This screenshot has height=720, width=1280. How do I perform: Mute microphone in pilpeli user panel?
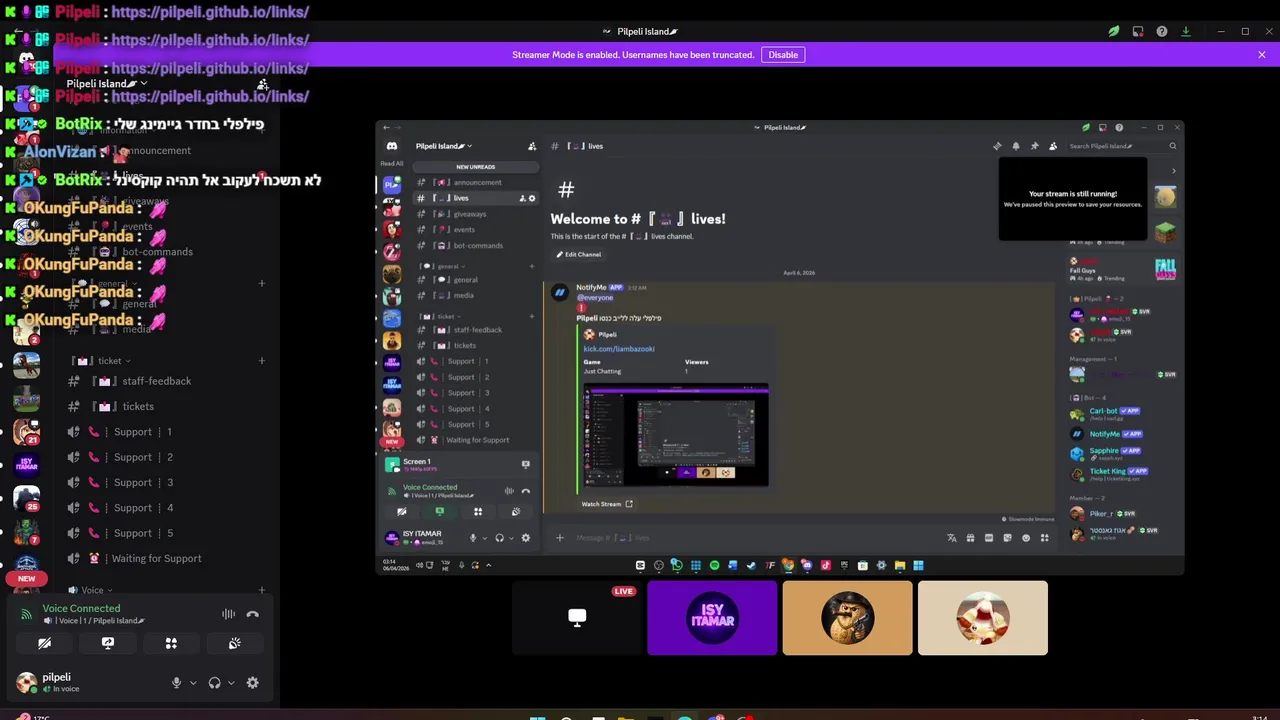(176, 683)
